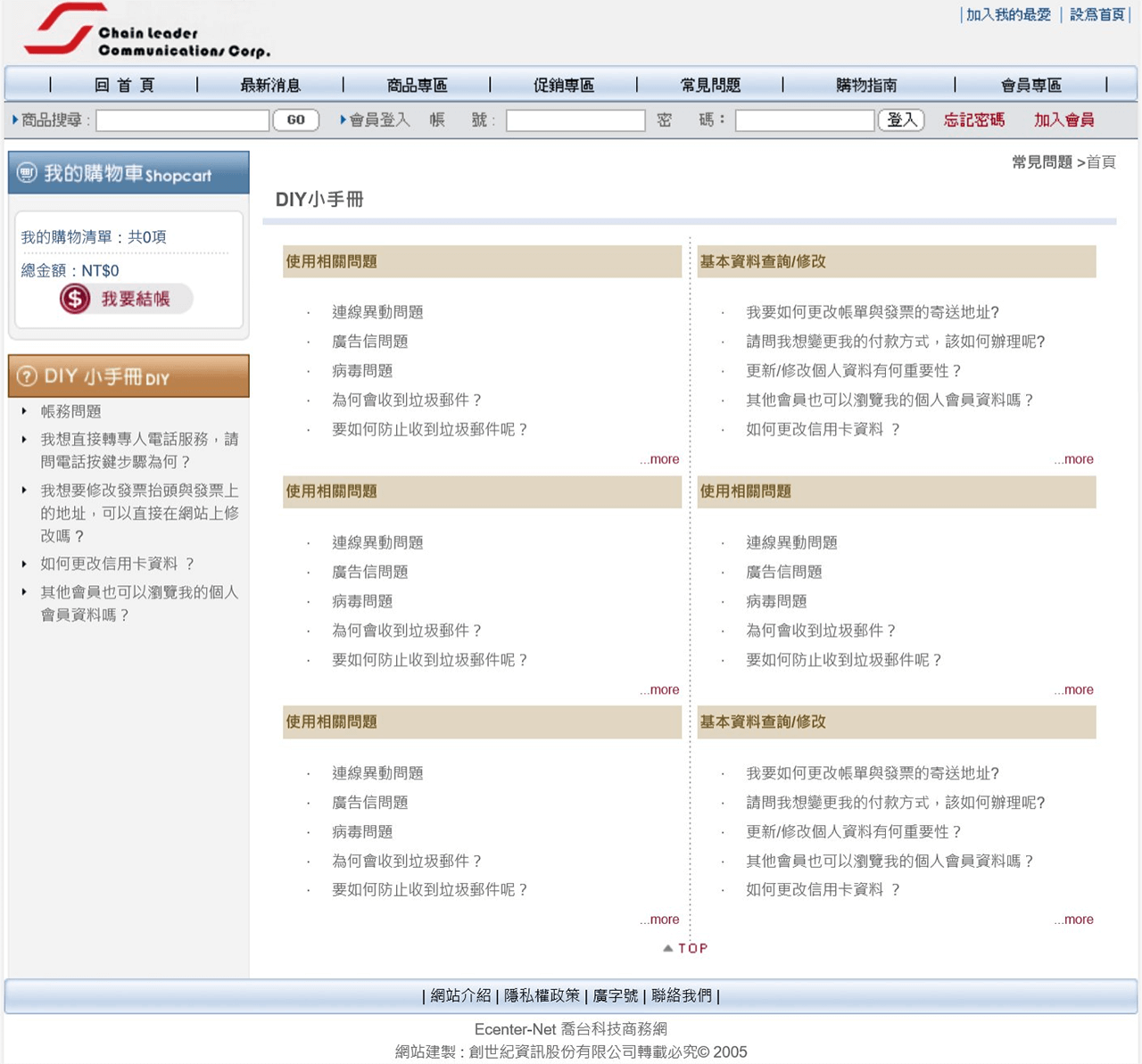Click the TOP arrow to return up
This screenshot has width=1142, height=1064.
685,948
